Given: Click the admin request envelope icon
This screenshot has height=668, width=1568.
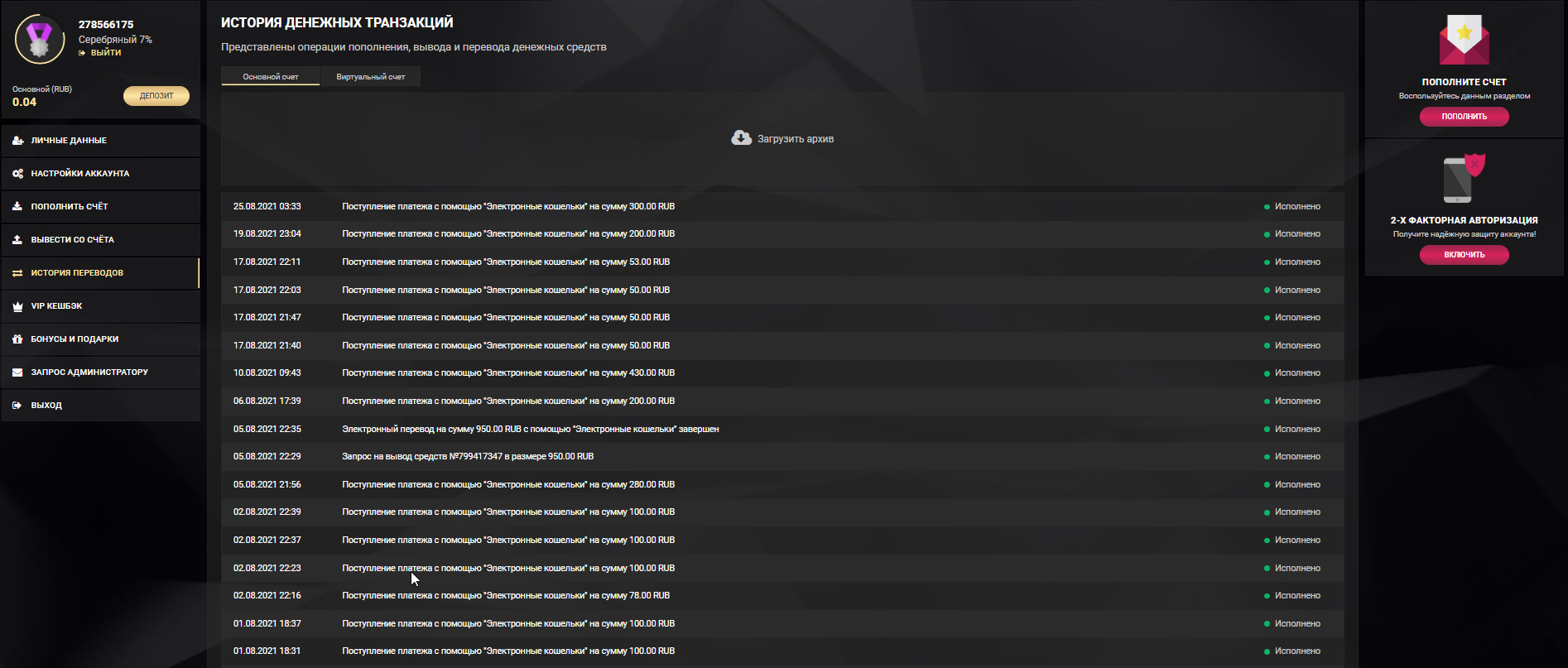Looking at the screenshot, I should [x=17, y=372].
